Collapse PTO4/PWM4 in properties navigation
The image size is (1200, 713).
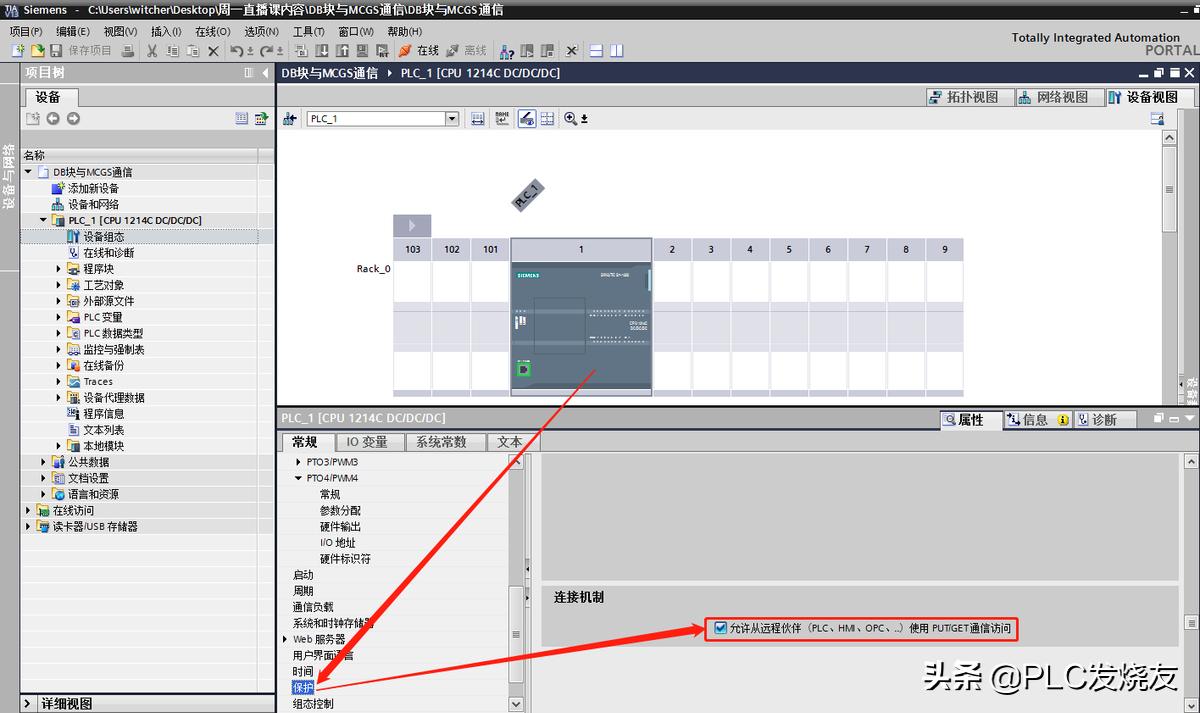298,478
